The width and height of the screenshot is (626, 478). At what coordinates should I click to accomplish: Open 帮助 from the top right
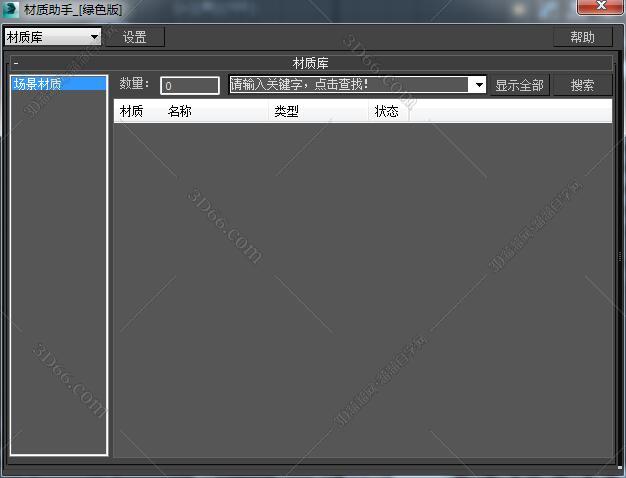tap(582, 37)
